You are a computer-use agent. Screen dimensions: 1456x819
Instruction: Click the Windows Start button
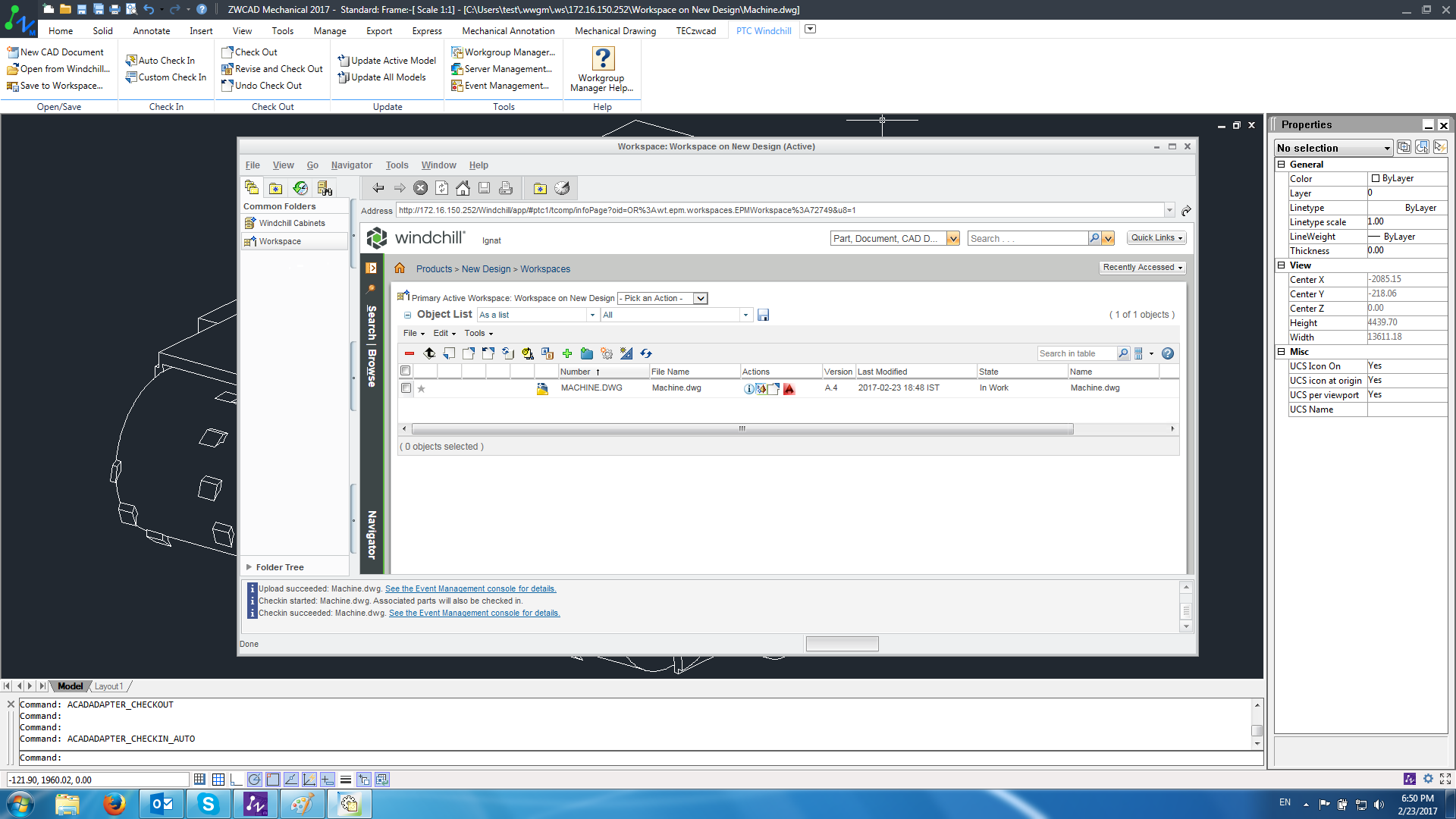(20, 803)
